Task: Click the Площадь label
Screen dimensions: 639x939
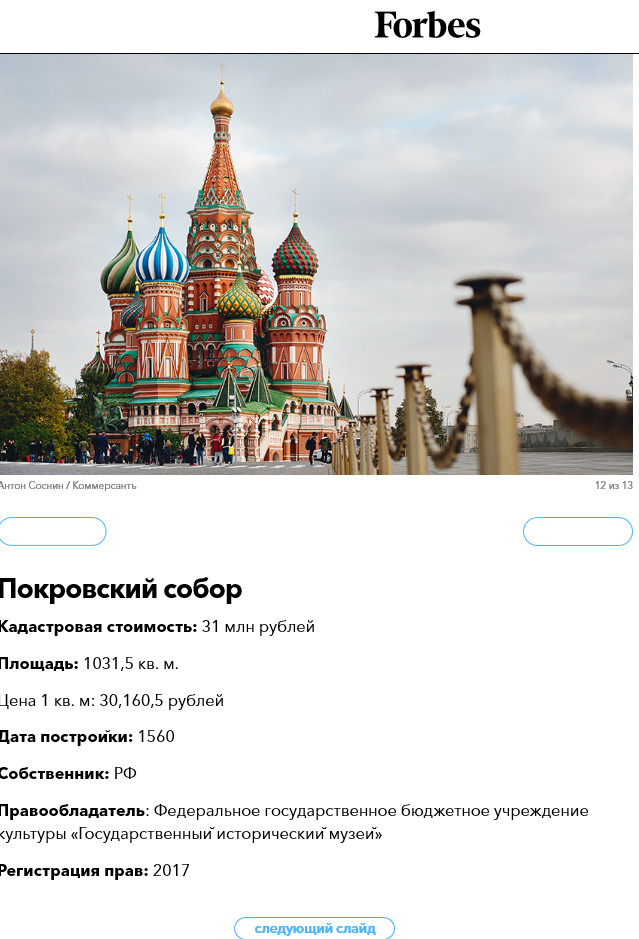Action: click(39, 664)
